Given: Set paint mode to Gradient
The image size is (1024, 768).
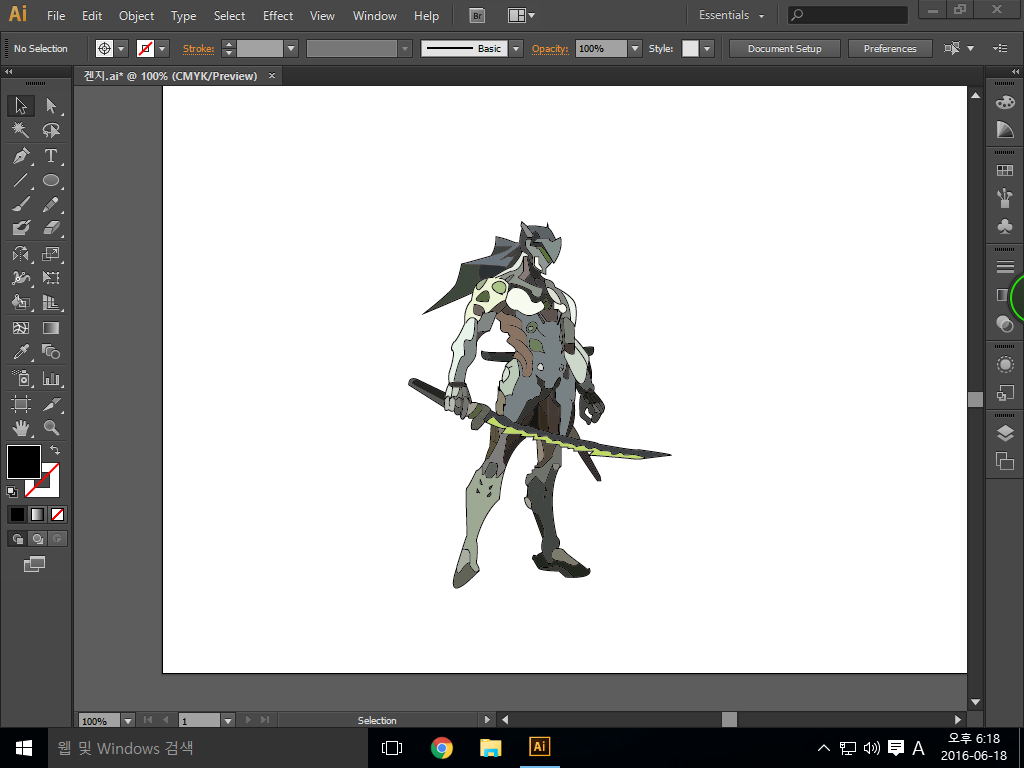Looking at the screenshot, I should tap(37, 515).
